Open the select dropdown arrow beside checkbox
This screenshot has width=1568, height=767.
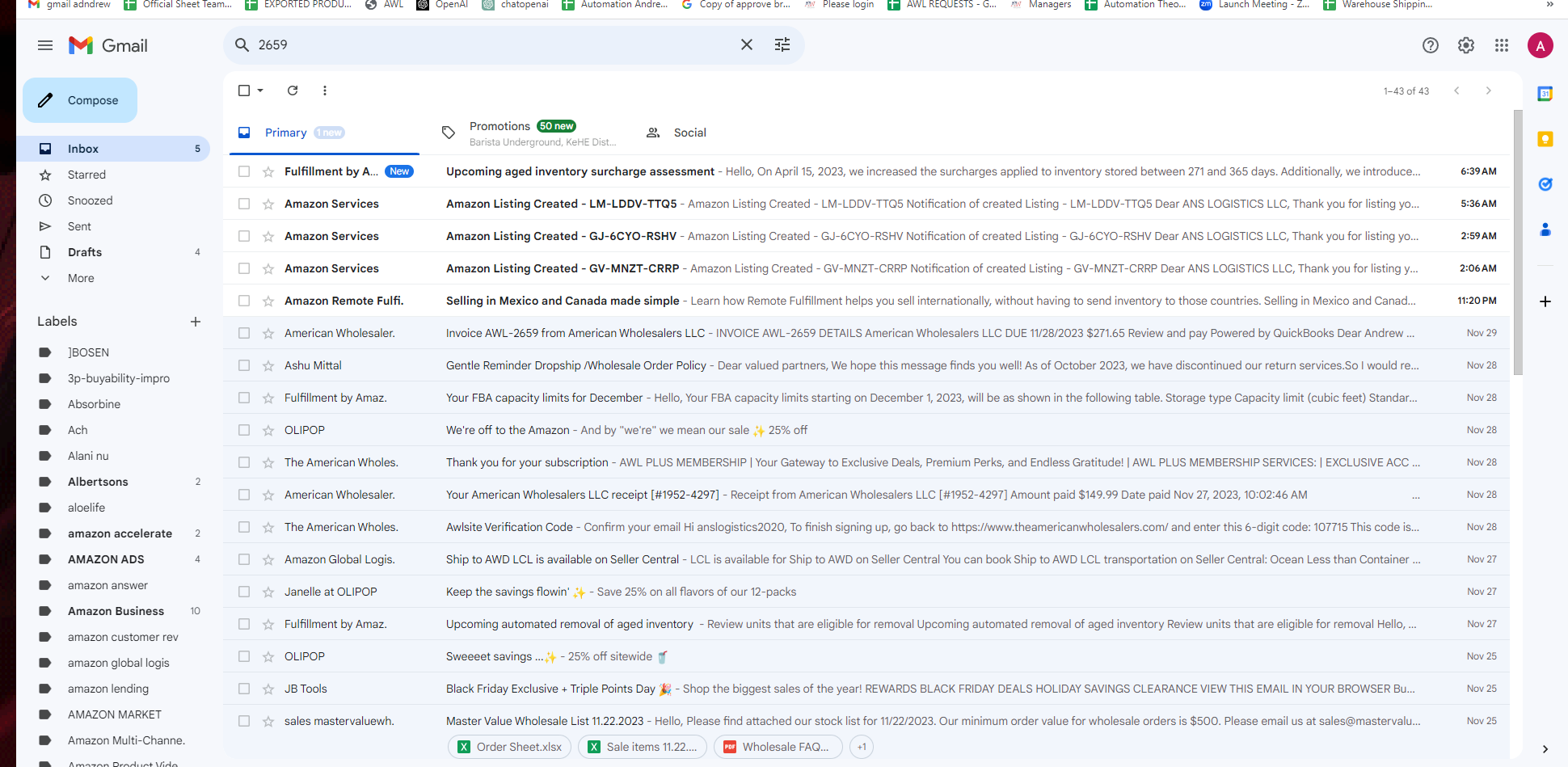pyautogui.click(x=260, y=91)
